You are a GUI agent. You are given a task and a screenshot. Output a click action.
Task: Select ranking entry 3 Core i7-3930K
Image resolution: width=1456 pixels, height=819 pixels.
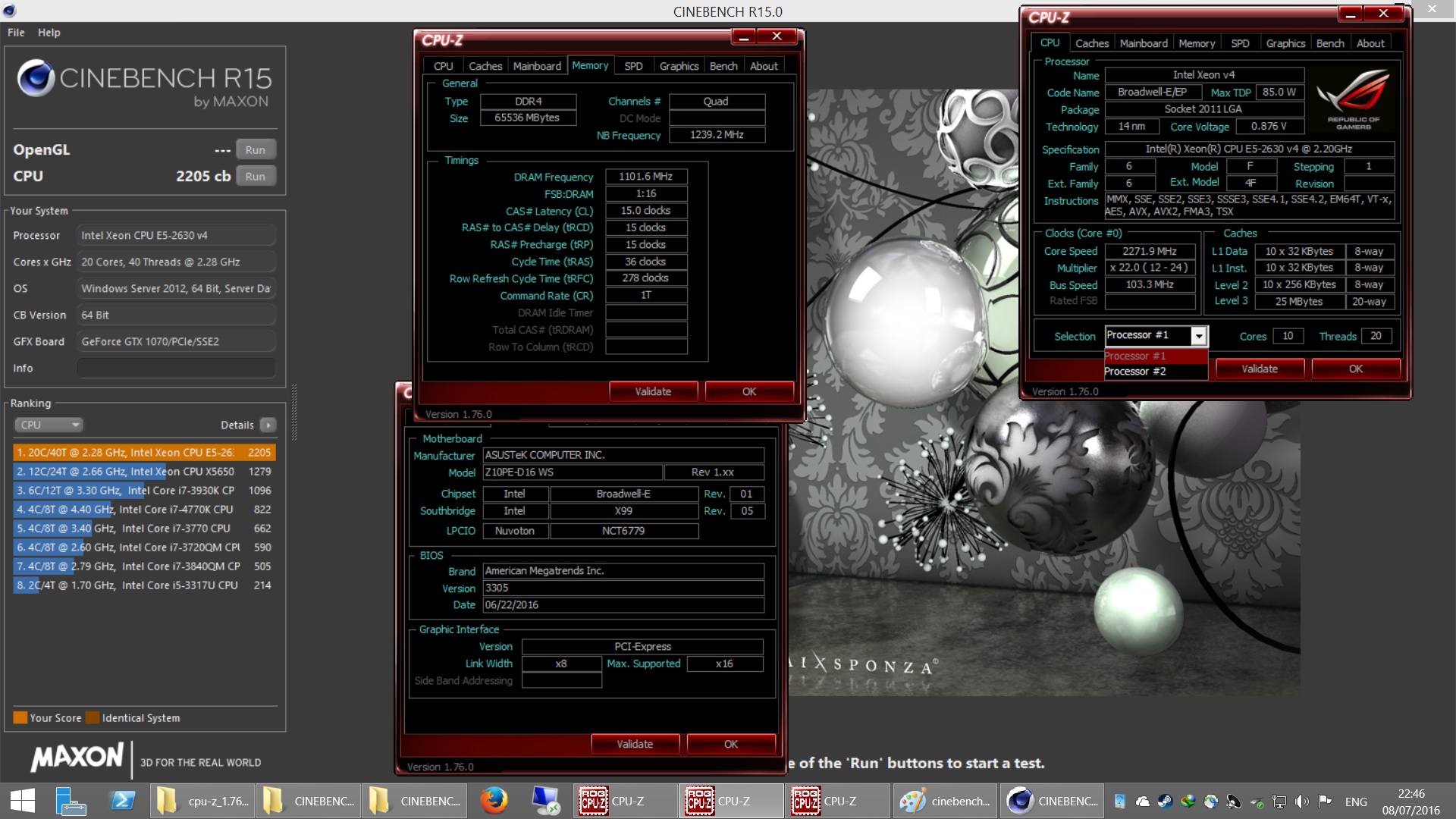tap(144, 491)
